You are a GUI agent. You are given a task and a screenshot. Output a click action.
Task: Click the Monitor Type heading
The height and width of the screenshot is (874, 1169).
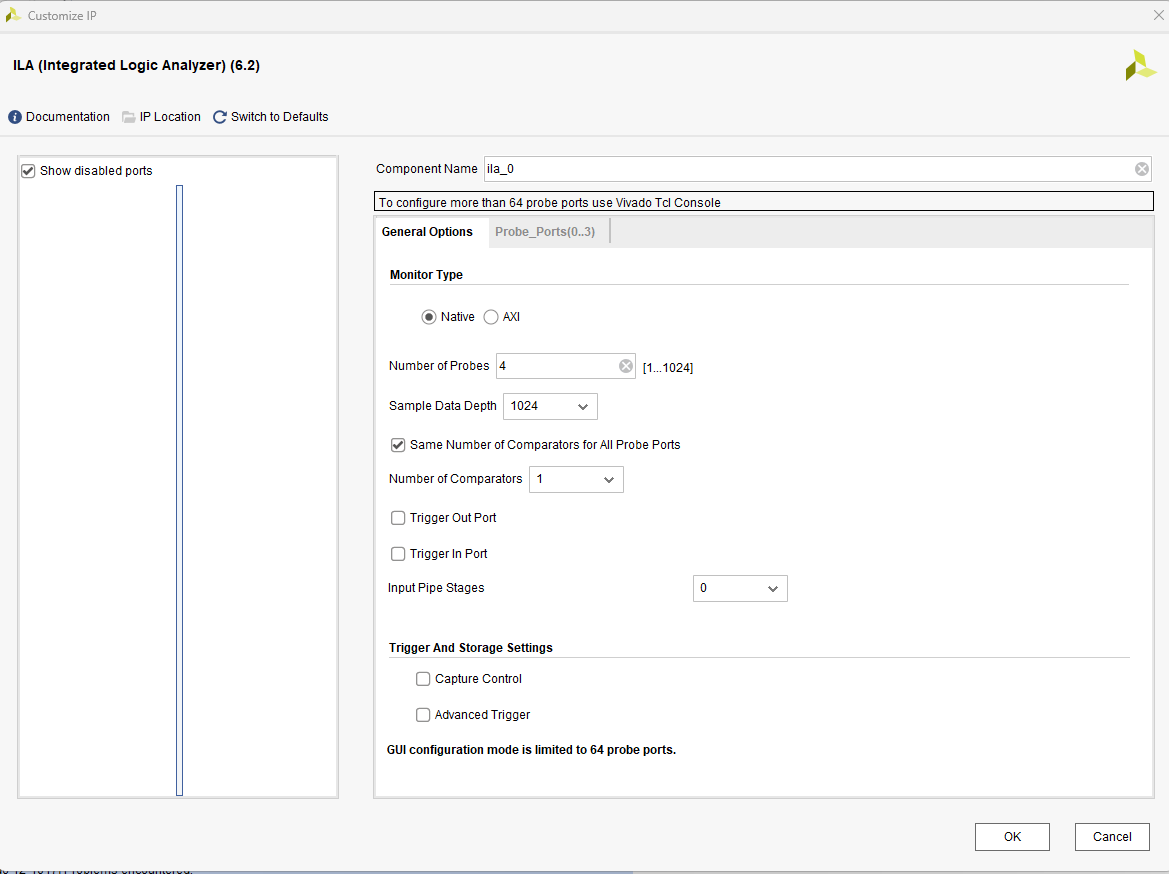426,275
